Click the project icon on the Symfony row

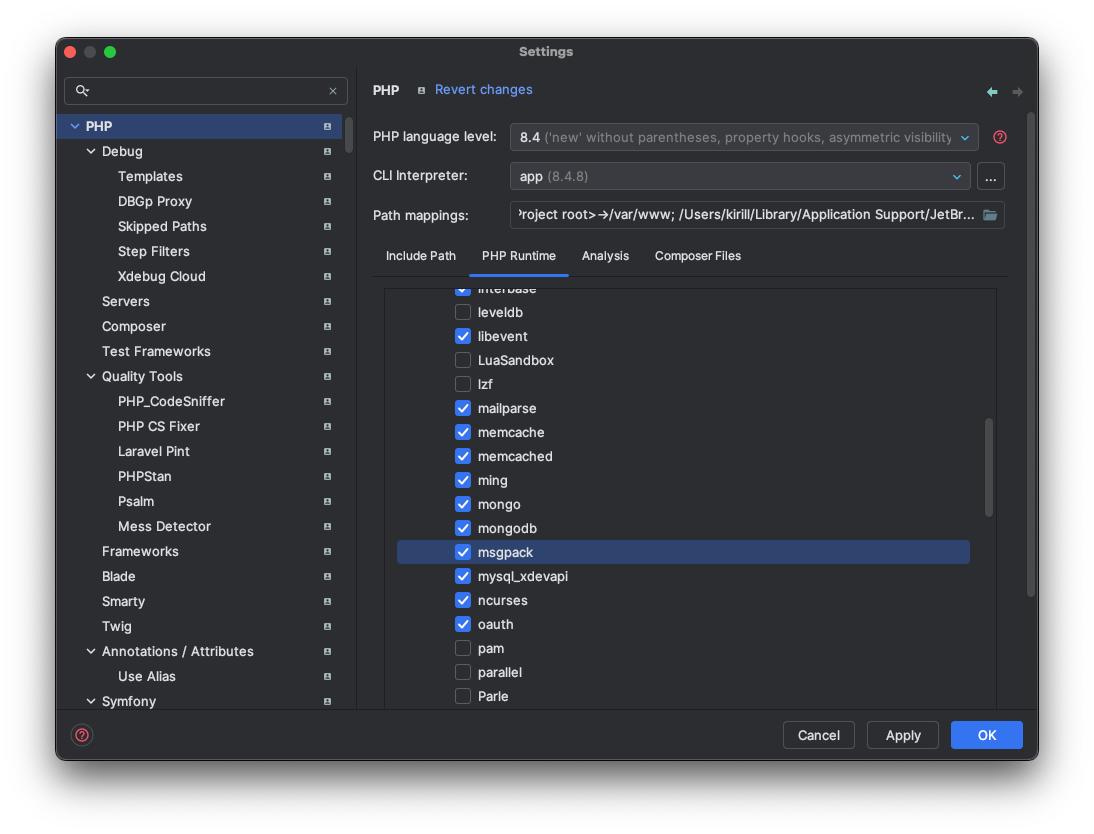(327, 701)
